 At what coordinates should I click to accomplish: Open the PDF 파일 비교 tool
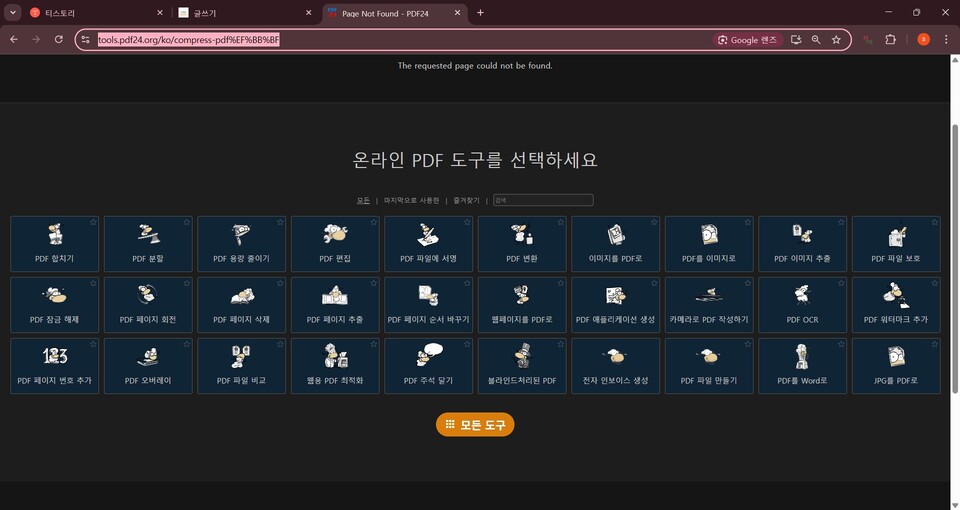(x=241, y=366)
